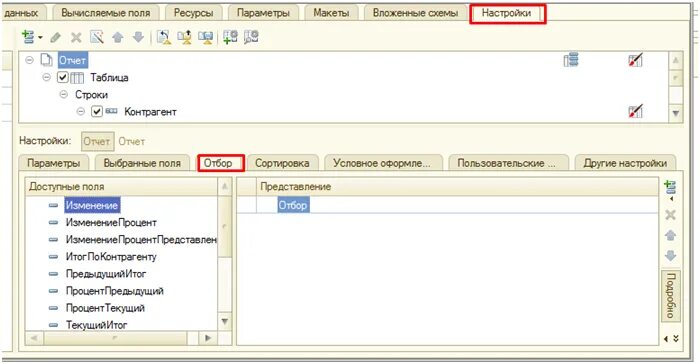Click the toolbar icon with upward arrow on pages
The image size is (700, 364).
(185, 37)
